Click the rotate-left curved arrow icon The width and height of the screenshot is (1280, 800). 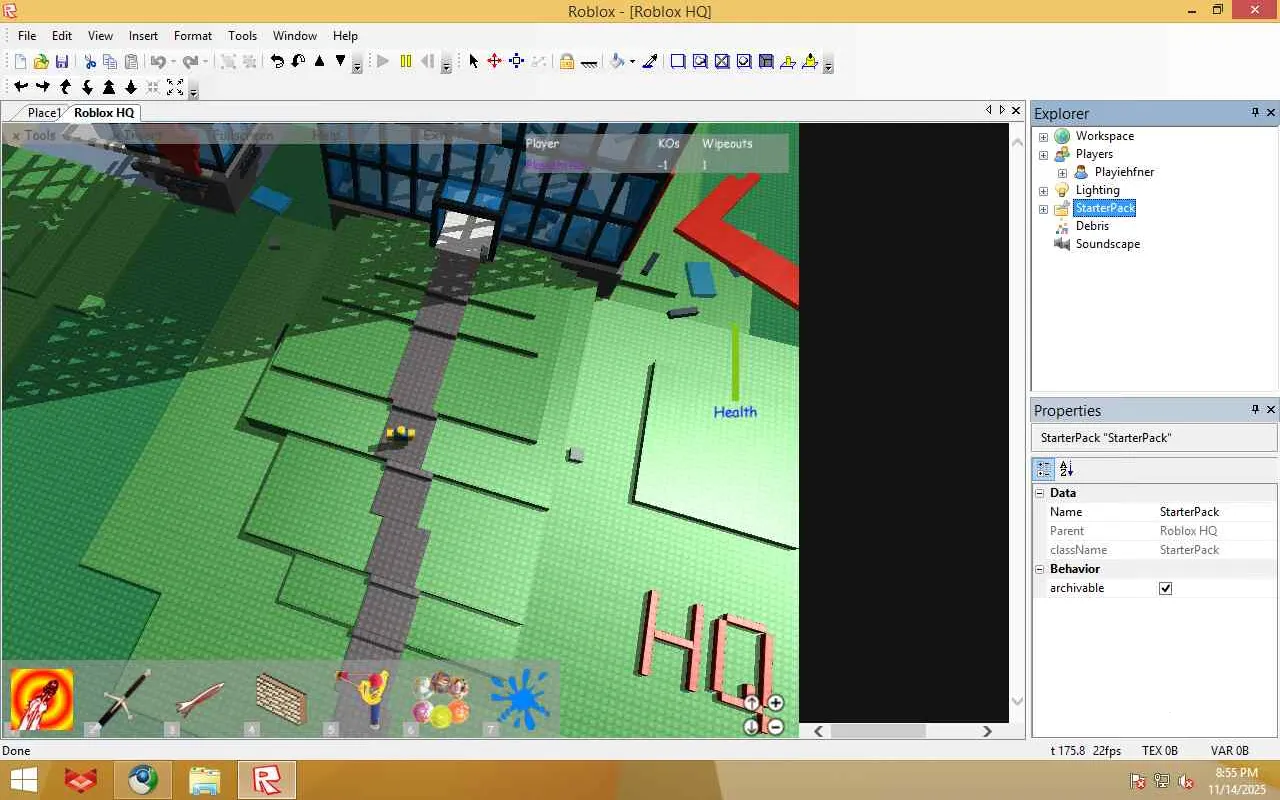277,62
